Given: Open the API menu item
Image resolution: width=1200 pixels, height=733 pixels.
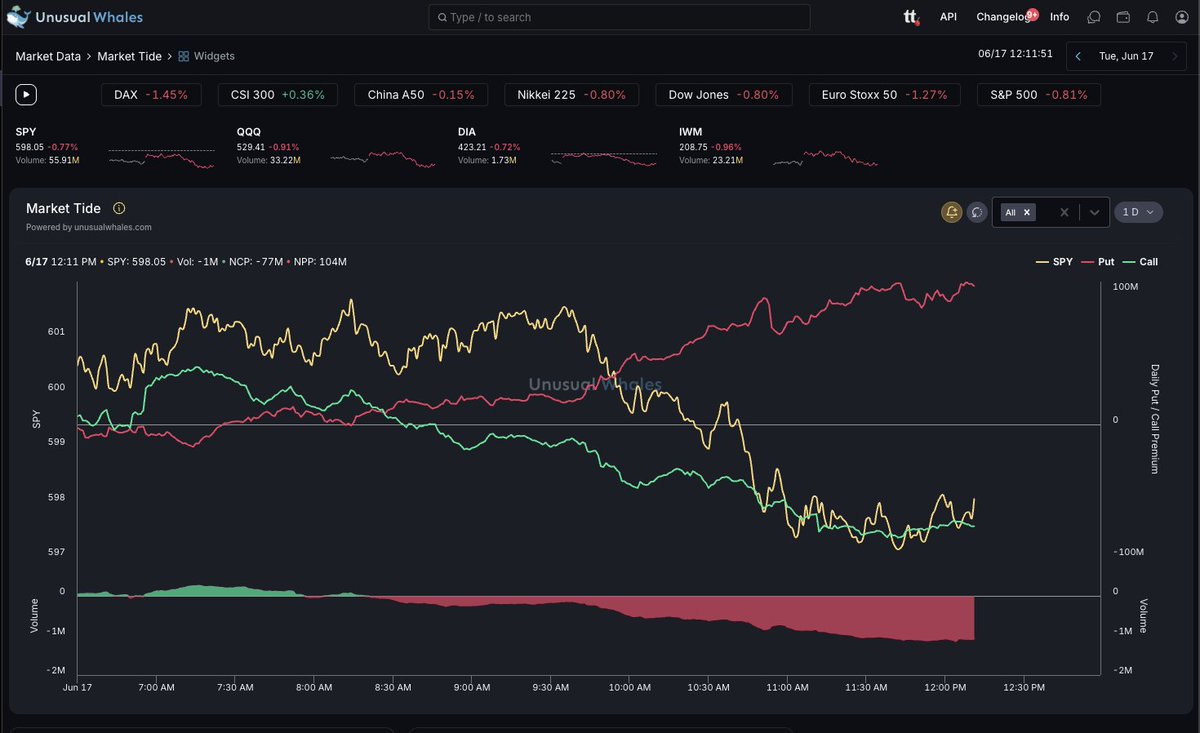Looking at the screenshot, I should (x=948, y=17).
